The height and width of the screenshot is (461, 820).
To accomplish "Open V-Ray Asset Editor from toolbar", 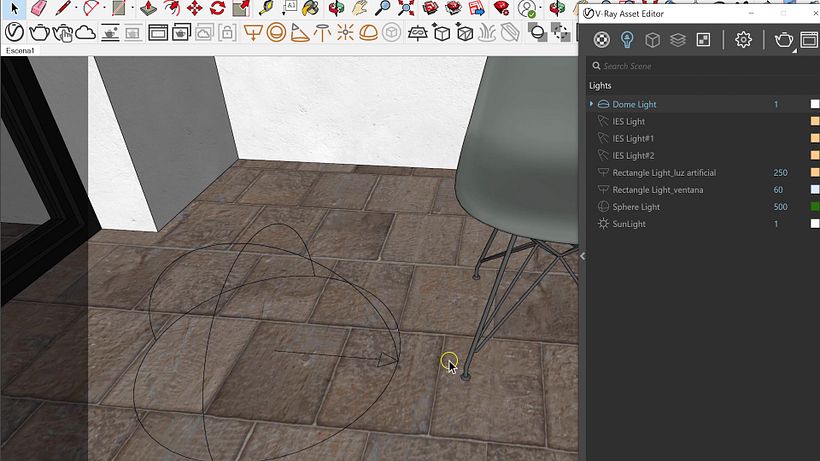I will (x=14, y=32).
